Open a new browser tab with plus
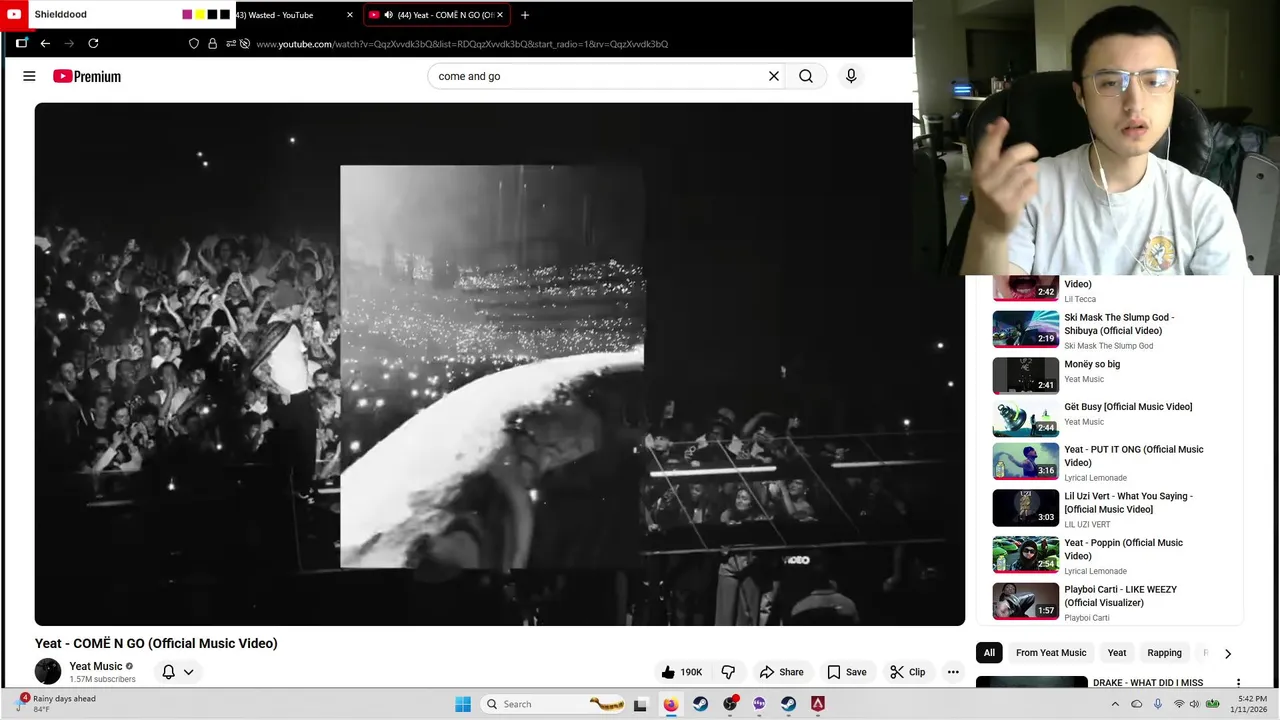Image resolution: width=1280 pixels, height=720 pixels. point(525,15)
